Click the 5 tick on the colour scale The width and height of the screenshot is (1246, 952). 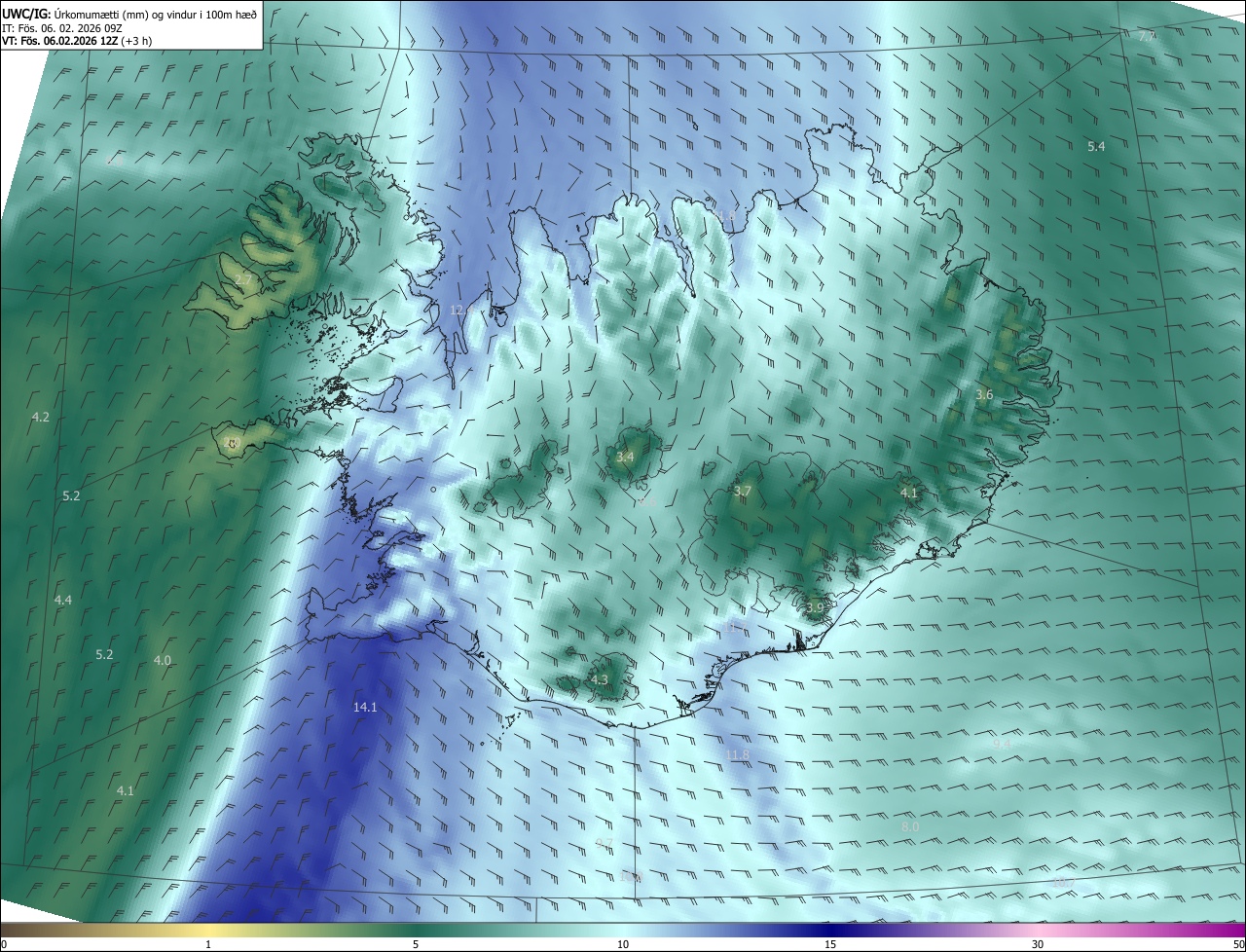click(x=416, y=944)
